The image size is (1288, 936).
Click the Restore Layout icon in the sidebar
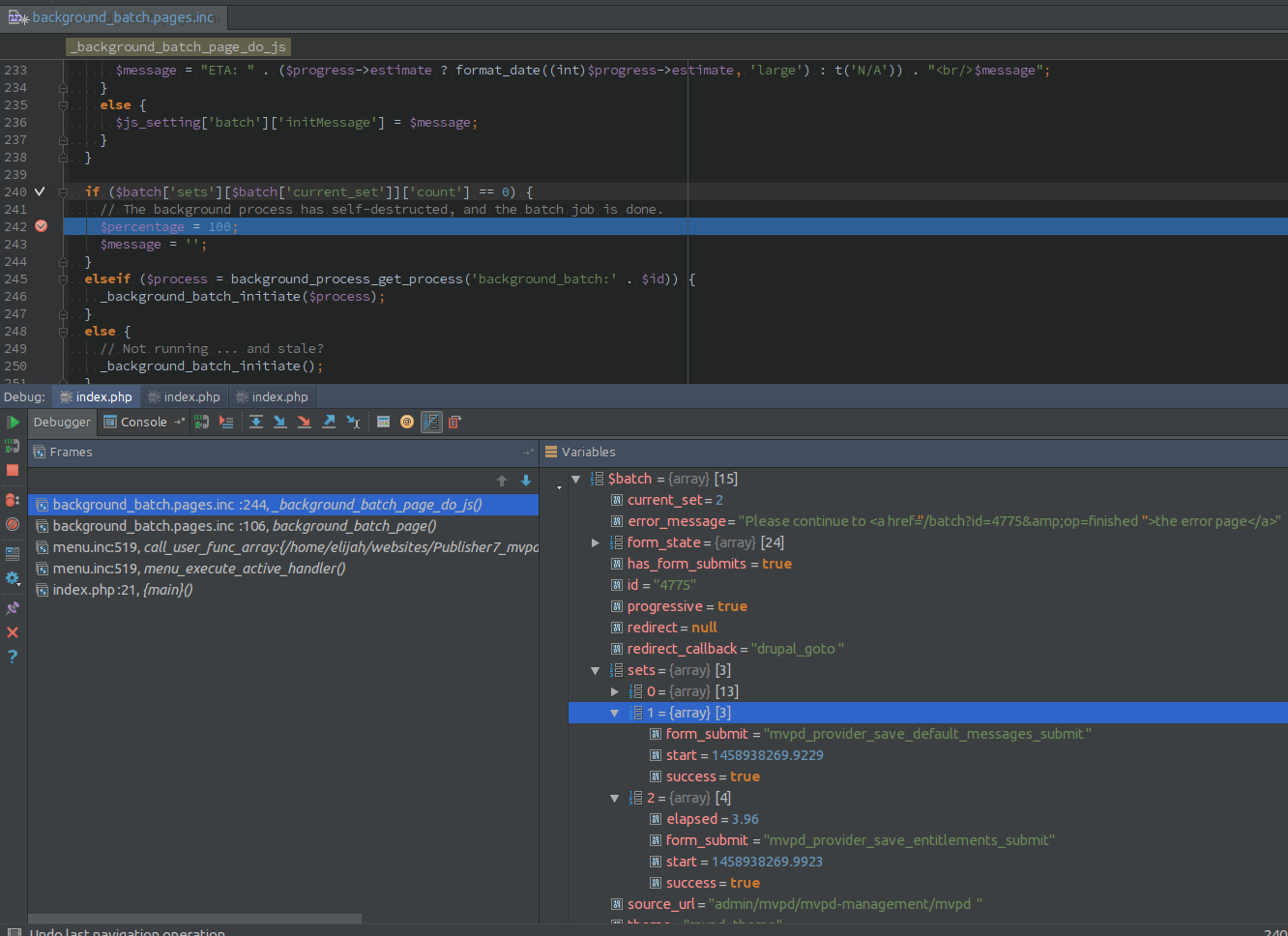click(x=13, y=554)
